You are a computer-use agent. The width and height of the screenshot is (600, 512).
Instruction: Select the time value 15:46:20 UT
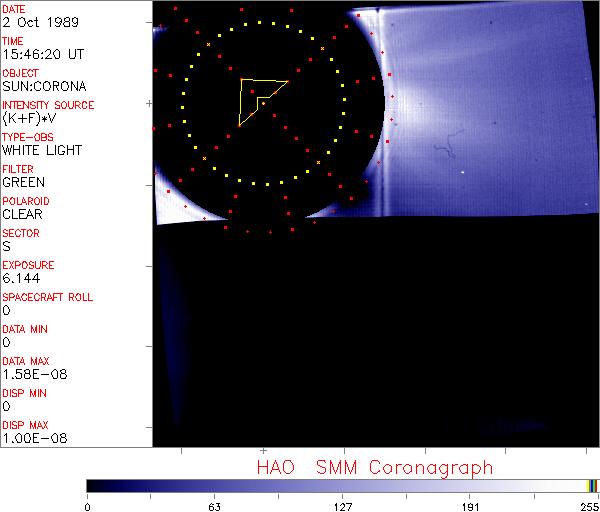[x=41, y=54]
